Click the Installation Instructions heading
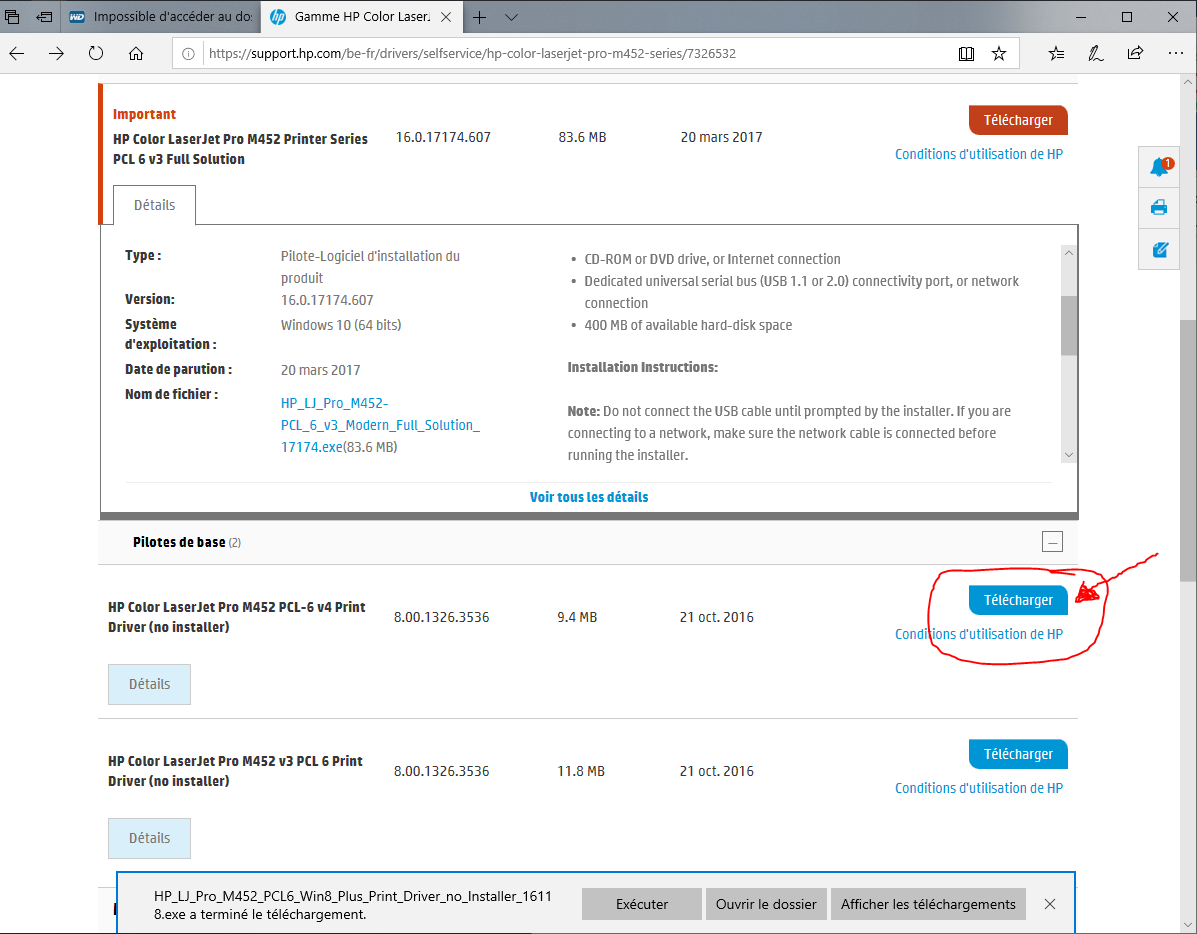1197x934 pixels. coord(643,367)
